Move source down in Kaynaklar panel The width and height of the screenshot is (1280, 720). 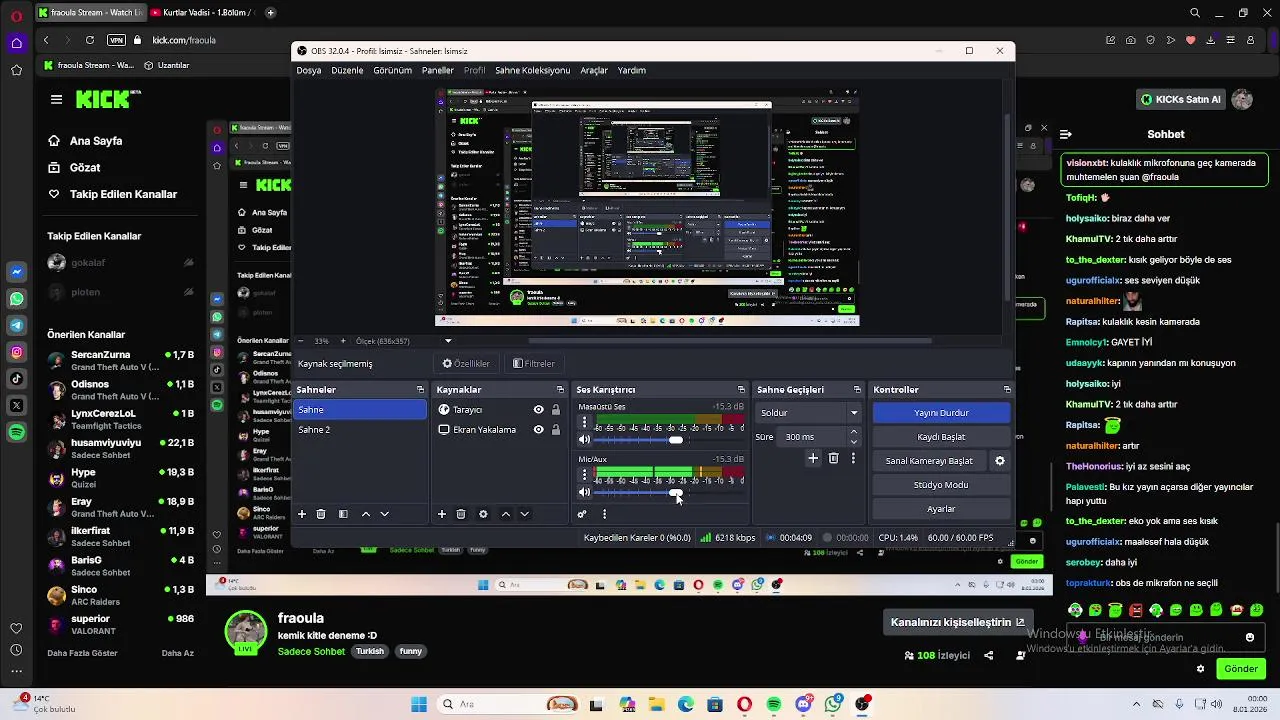pos(524,514)
